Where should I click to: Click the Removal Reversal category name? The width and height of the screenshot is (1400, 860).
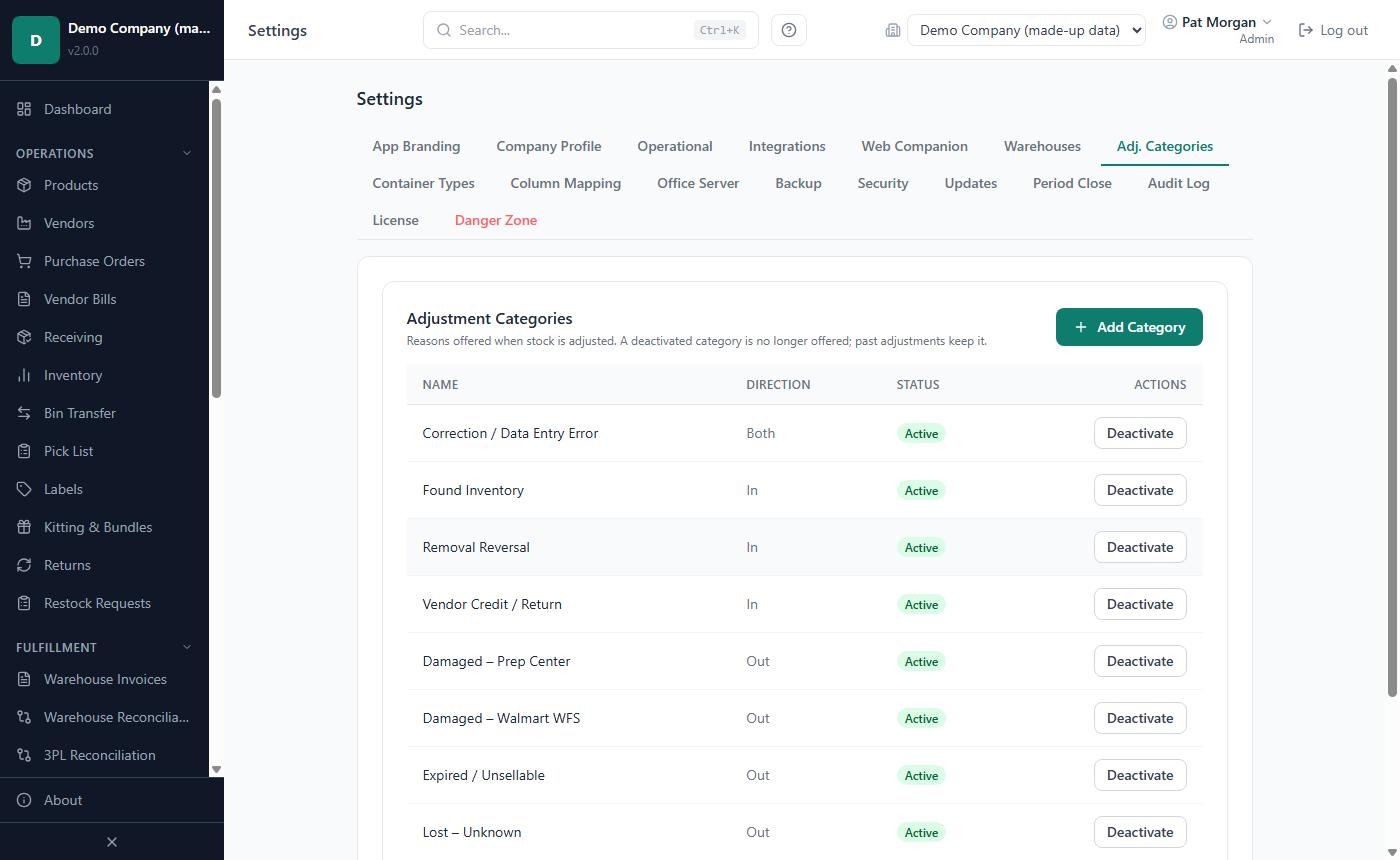[476, 547]
